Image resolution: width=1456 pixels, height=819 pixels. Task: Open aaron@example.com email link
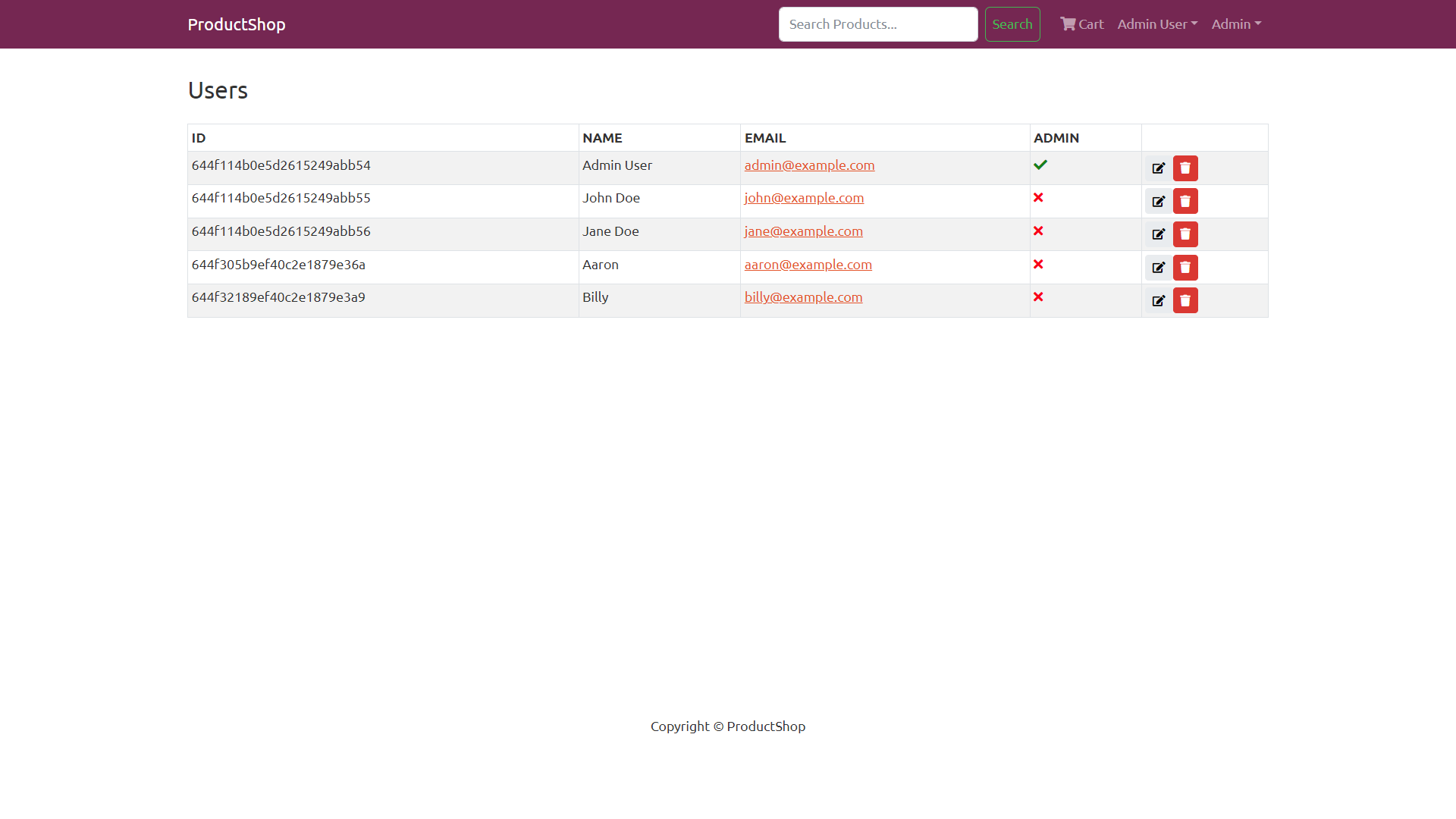(808, 265)
